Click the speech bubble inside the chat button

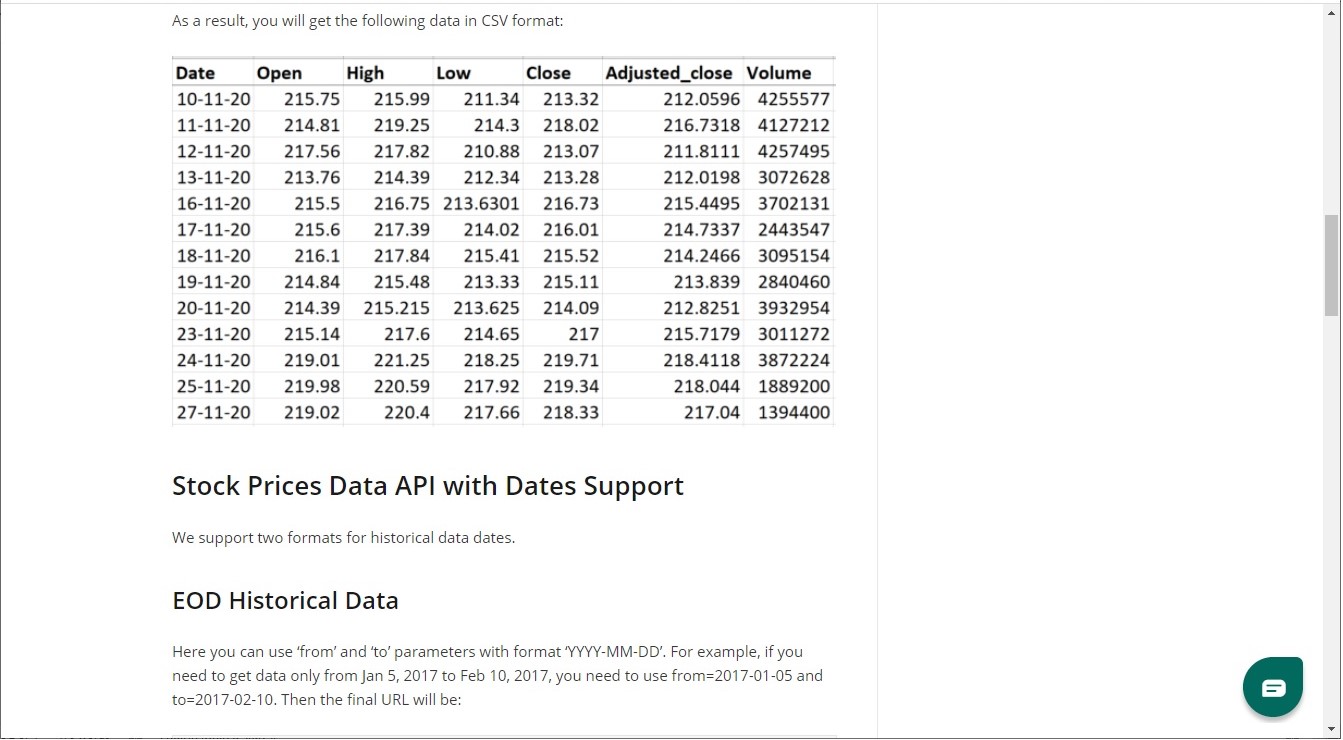pyautogui.click(x=1272, y=686)
